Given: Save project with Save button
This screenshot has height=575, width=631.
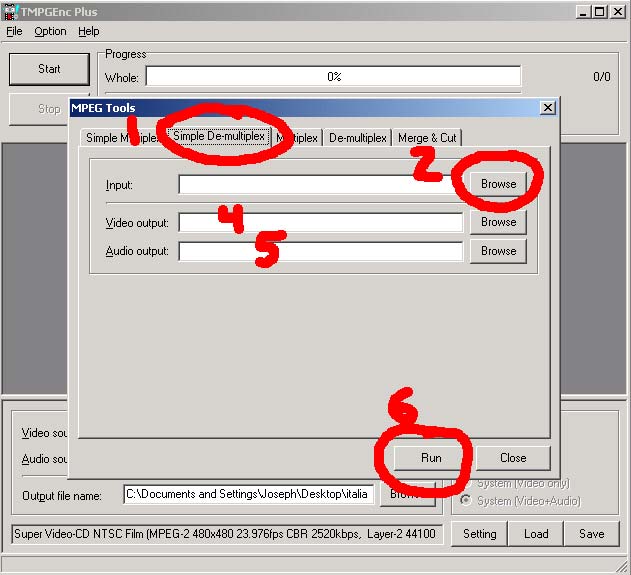Looking at the screenshot, I should (592, 534).
